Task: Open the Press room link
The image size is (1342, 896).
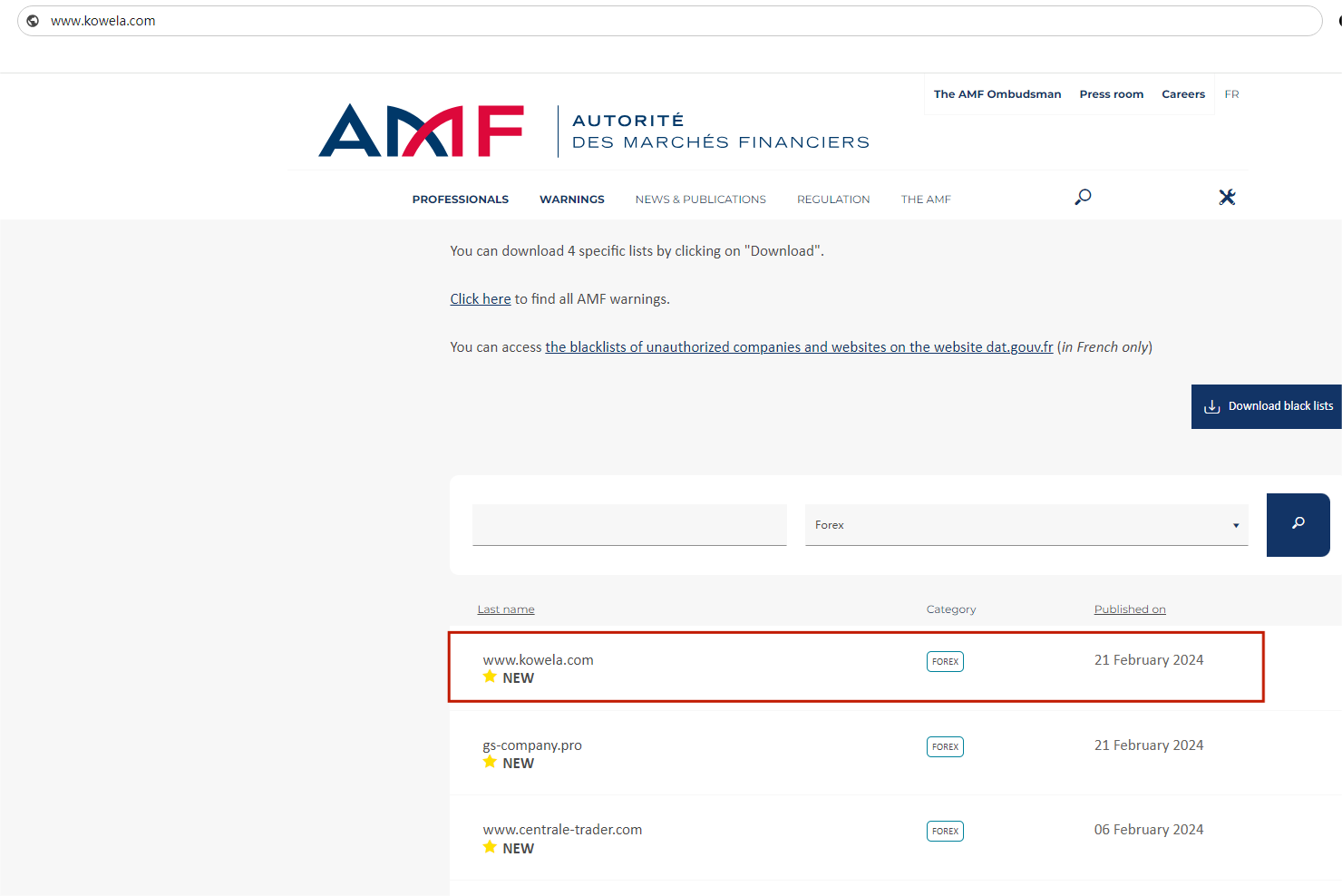Action: click(1112, 94)
